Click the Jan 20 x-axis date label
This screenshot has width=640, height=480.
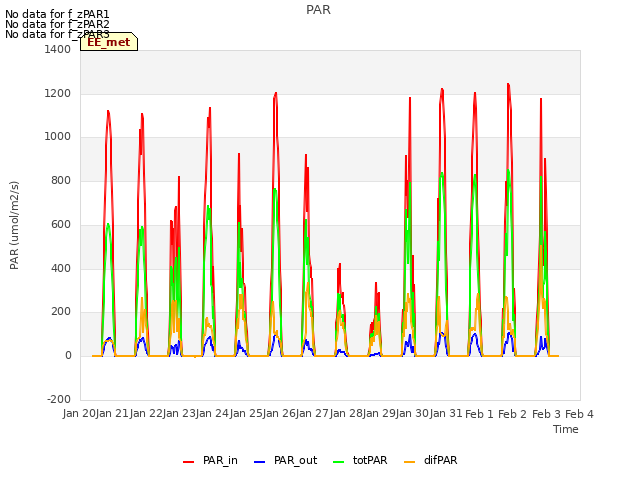pos(79,414)
